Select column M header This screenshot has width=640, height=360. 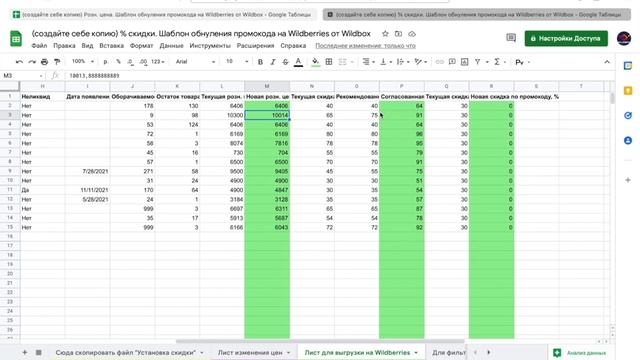tap(267, 86)
